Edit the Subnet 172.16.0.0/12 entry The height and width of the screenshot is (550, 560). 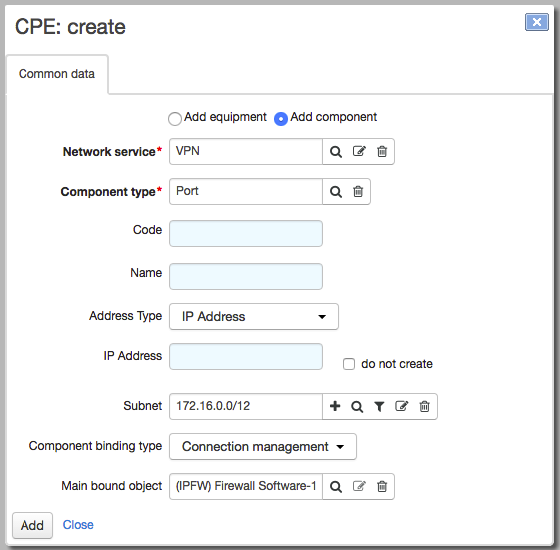point(401,406)
